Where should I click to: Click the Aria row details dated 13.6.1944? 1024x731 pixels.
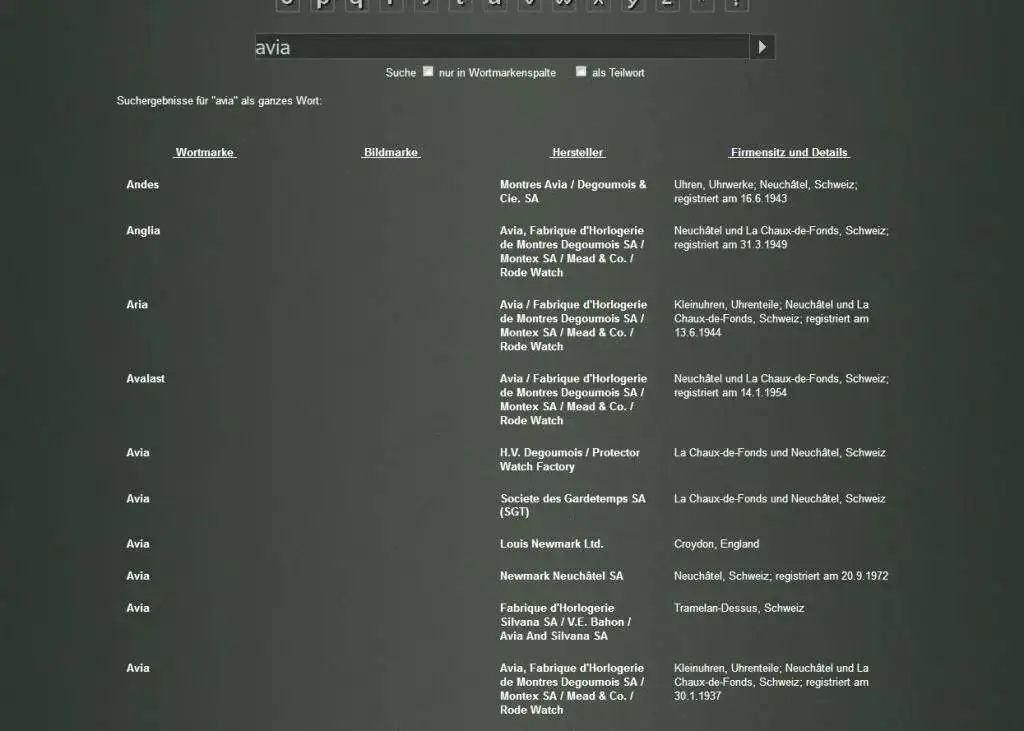point(771,318)
